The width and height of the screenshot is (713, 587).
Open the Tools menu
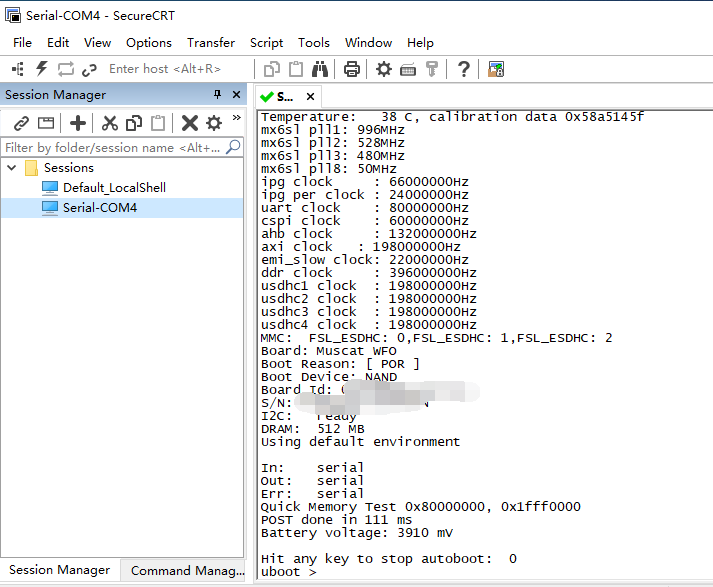point(314,43)
